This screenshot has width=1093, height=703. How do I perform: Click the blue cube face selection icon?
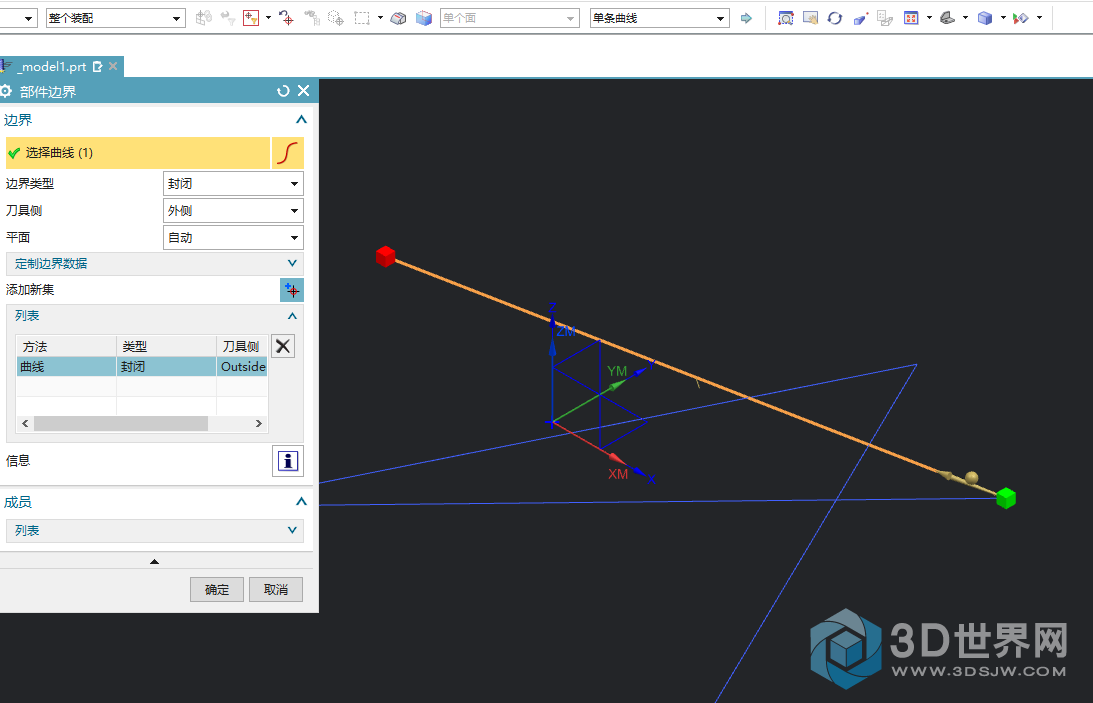pos(424,18)
